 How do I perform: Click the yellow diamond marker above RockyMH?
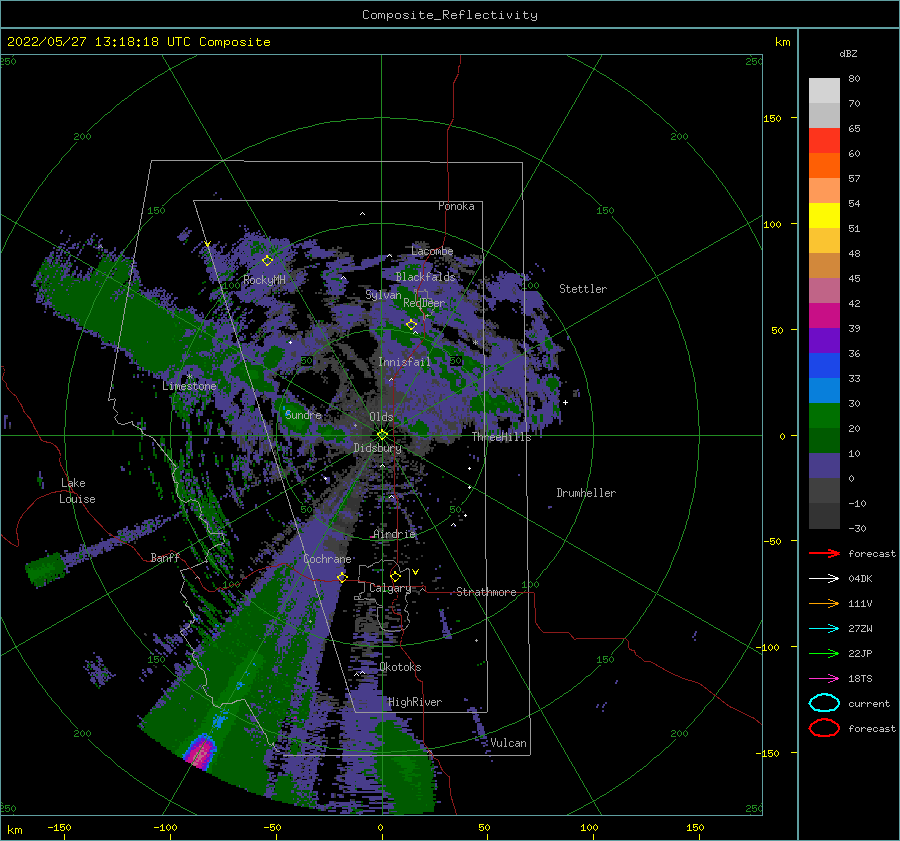(267, 261)
